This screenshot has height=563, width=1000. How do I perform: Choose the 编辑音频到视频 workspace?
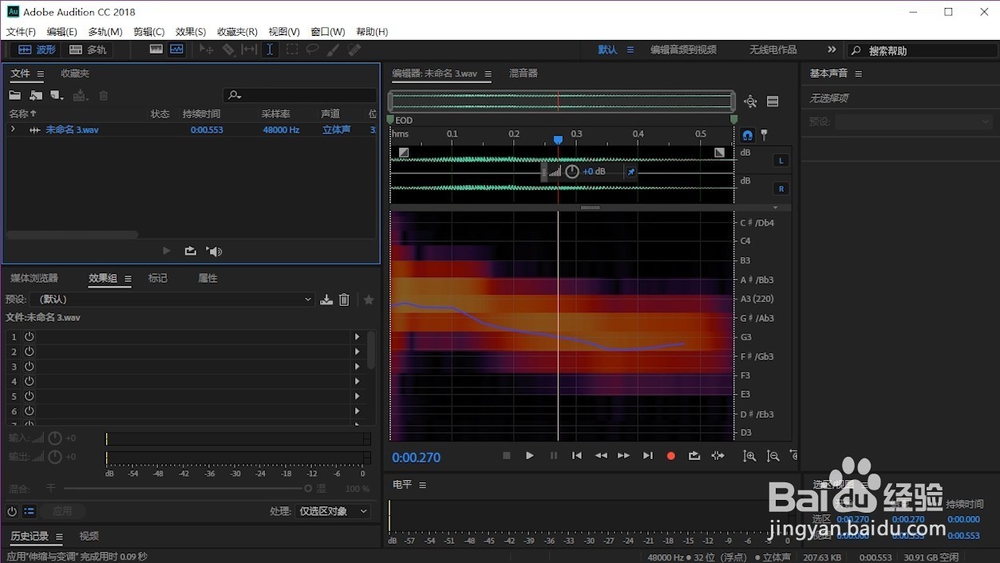click(x=683, y=50)
